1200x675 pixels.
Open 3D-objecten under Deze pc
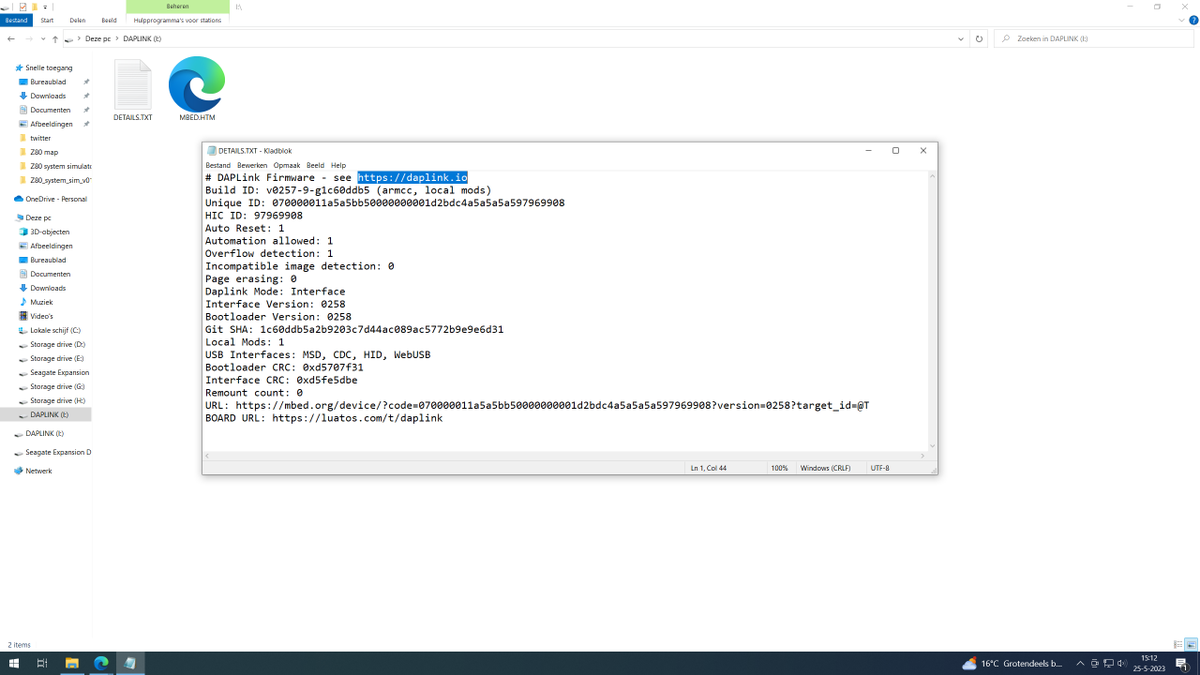point(51,231)
